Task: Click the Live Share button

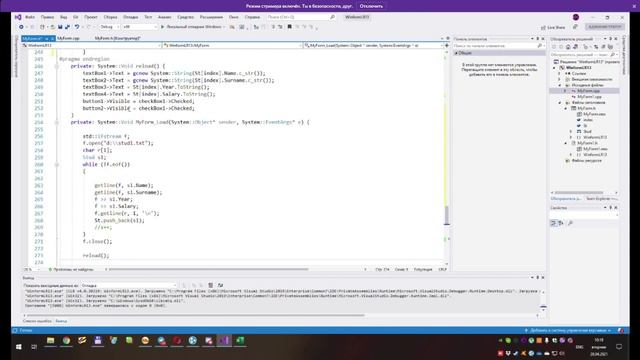Action: [553, 27]
